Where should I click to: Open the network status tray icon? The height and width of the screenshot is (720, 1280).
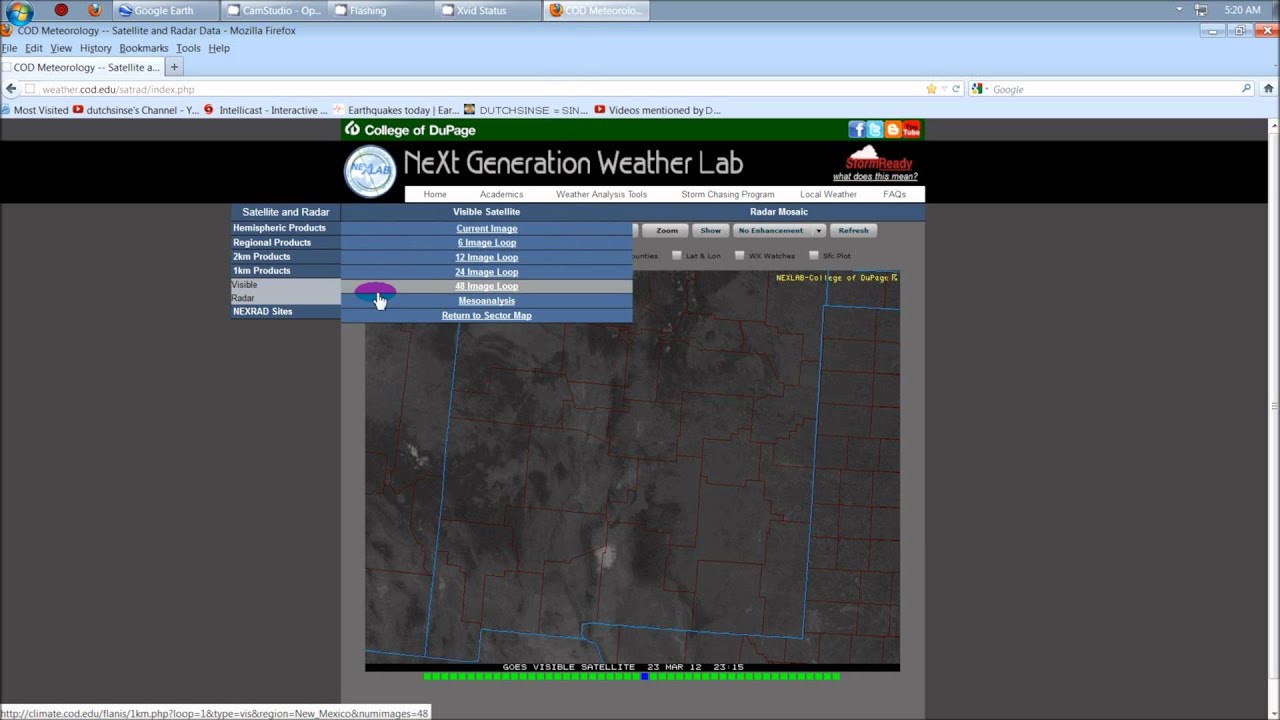pyautogui.click(x=1201, y=10)
